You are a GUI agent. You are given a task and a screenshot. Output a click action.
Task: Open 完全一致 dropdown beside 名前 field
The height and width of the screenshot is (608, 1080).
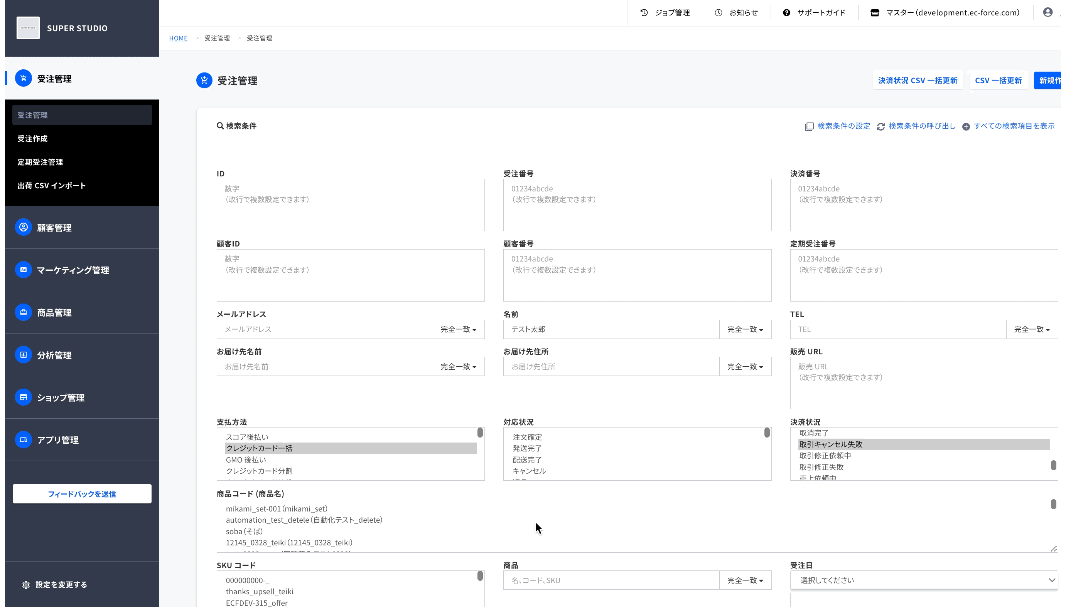[745, 329]
